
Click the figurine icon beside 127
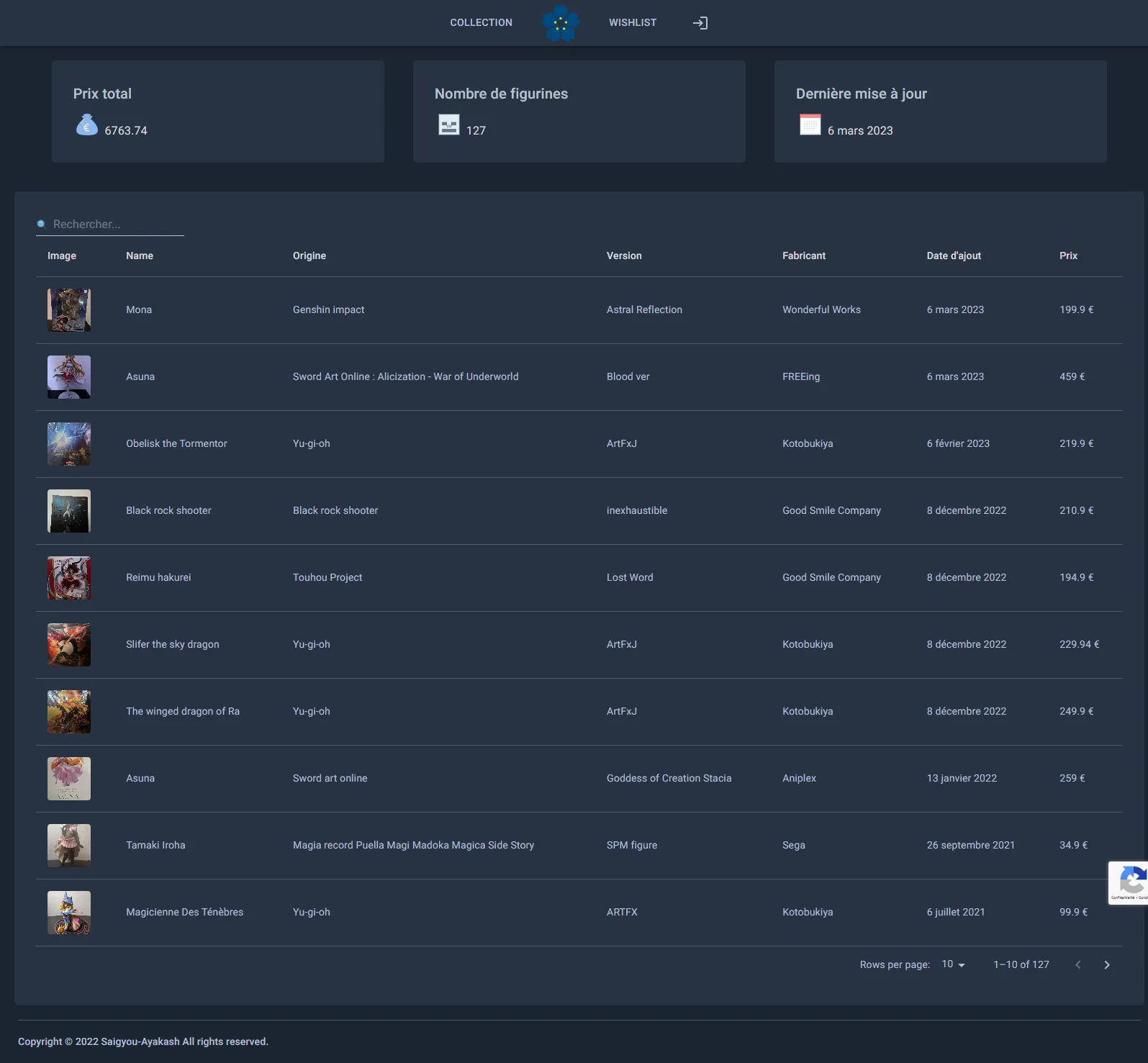pos(449,125)
